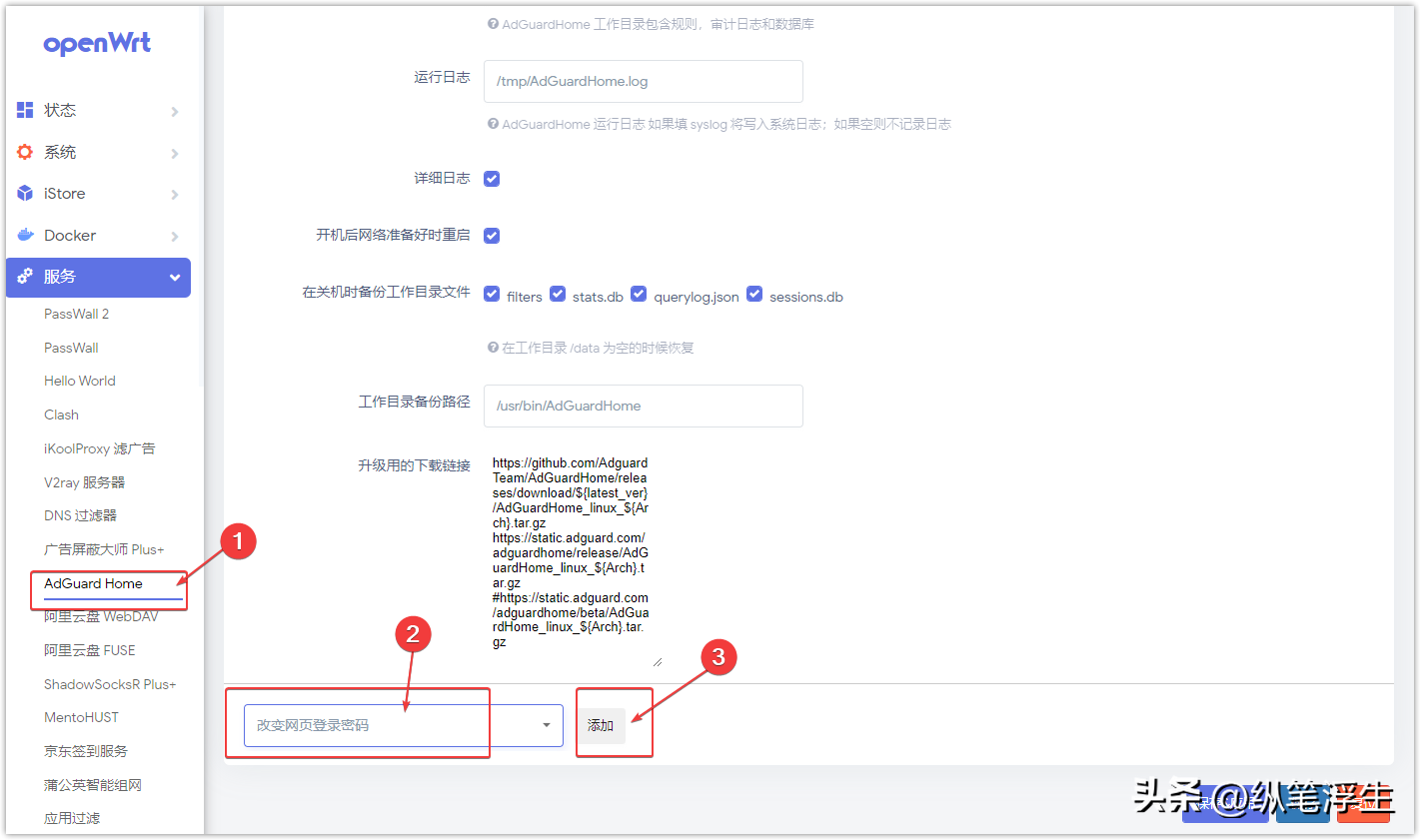Open MentoHUST service page
Image resolution: width=1420 pixels, height=840 pixels.
pos(81,717)
